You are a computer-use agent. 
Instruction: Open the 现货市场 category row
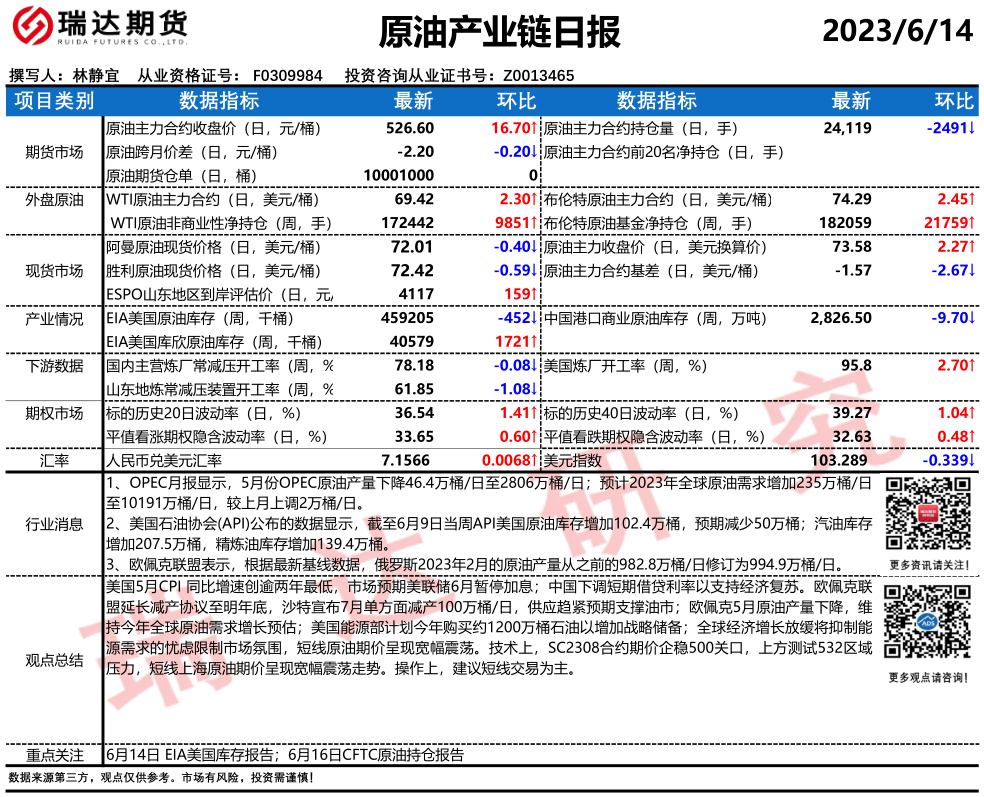pyautogui.click(x=54, y=270)
